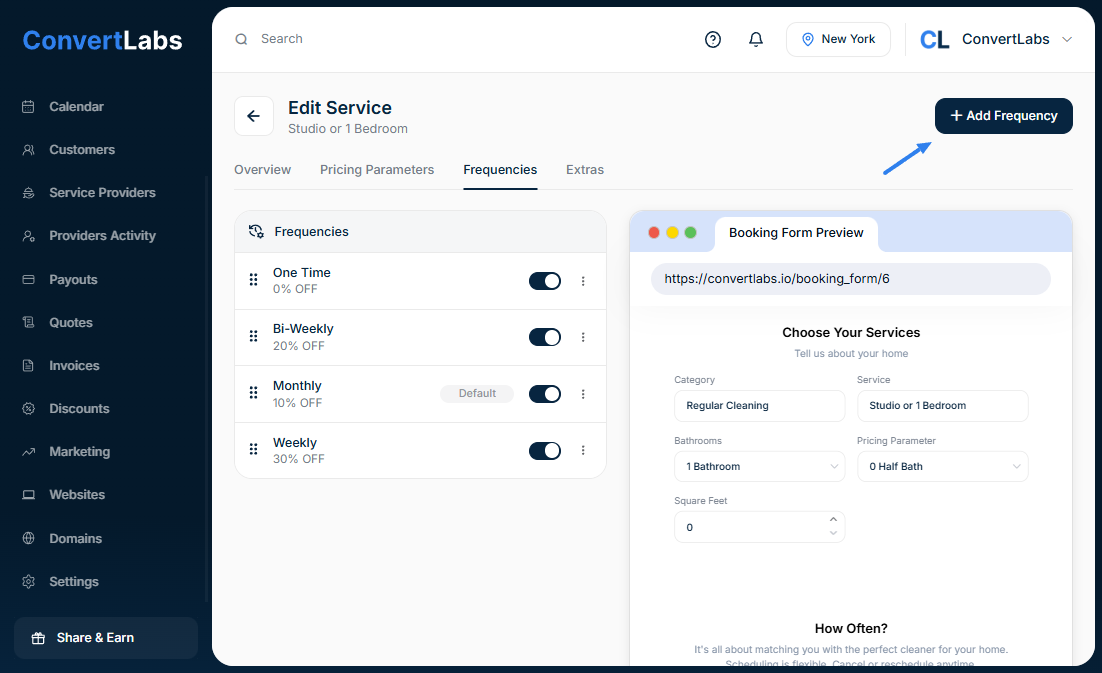Expand the ConvertLabs account menu chevron
The image size is (1102, 673).
tap(1066, 39)
